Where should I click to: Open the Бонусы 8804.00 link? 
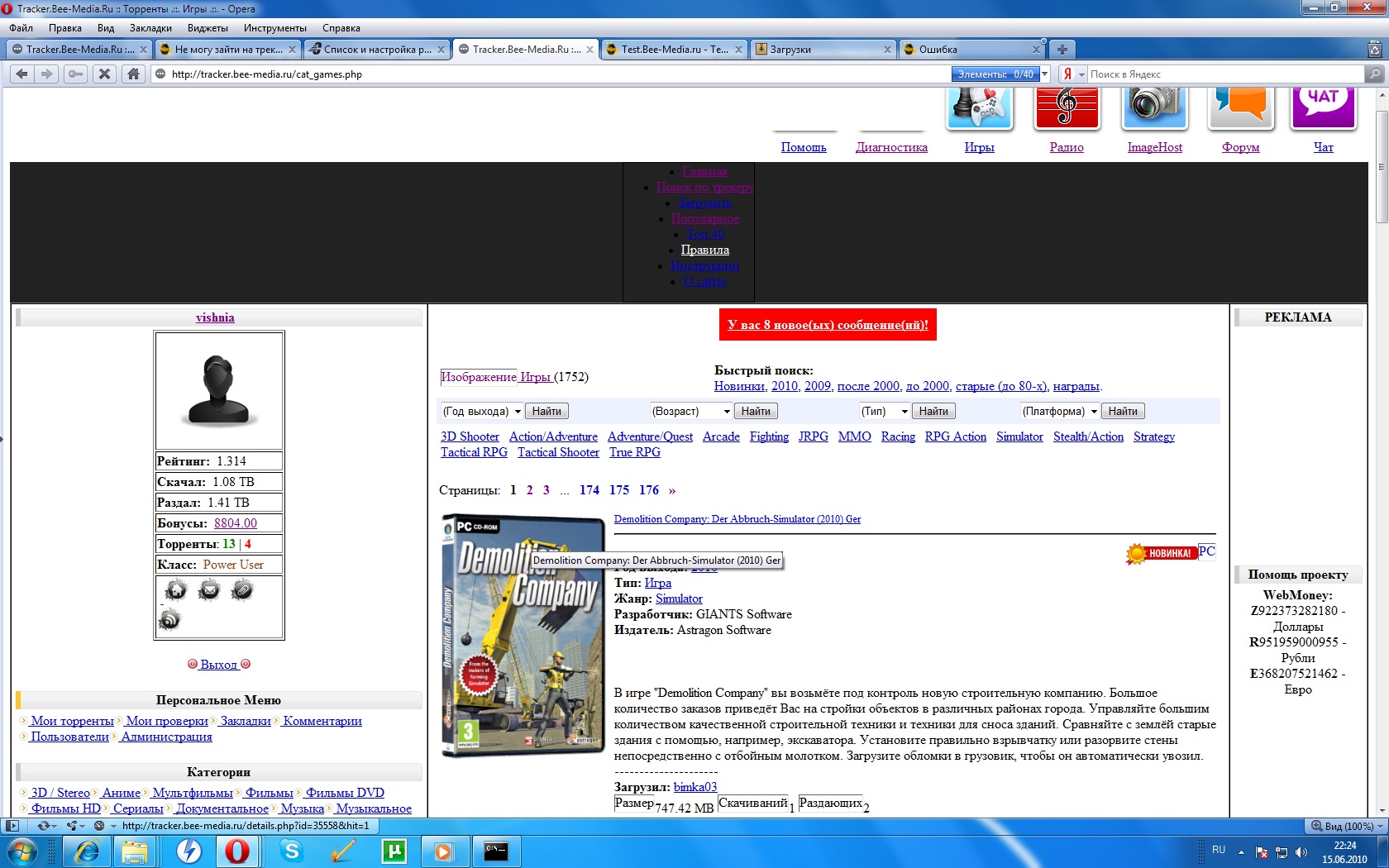pos(236,522)
